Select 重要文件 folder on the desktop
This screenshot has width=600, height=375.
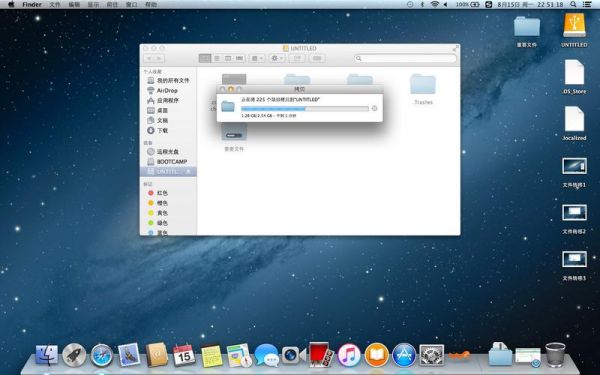pyautogui.click(x=527, y=31)
